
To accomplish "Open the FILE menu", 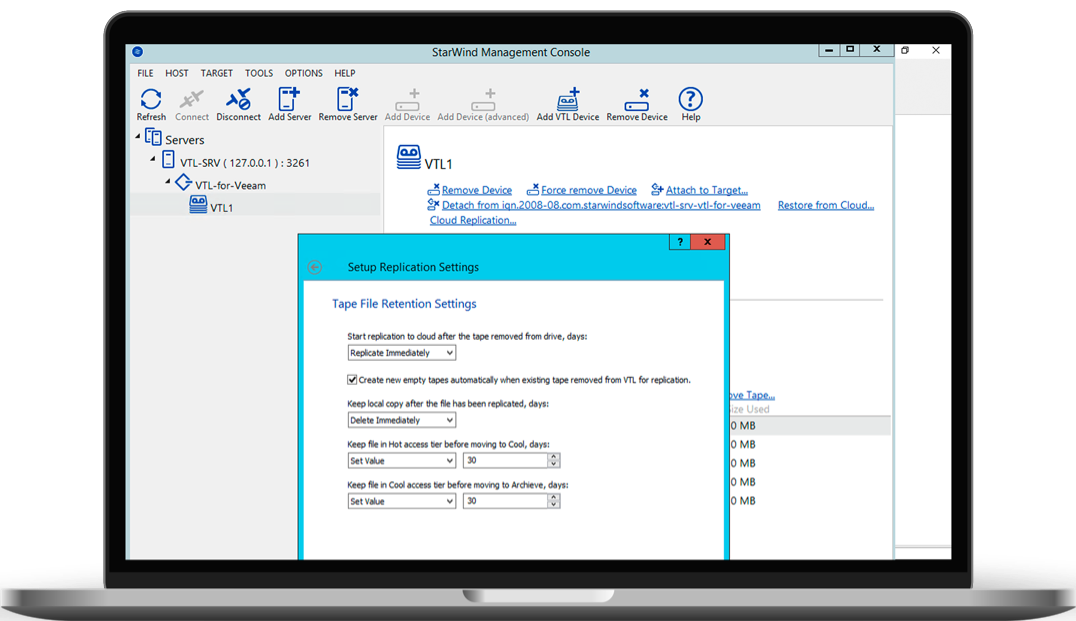I will tap(145, 73).
